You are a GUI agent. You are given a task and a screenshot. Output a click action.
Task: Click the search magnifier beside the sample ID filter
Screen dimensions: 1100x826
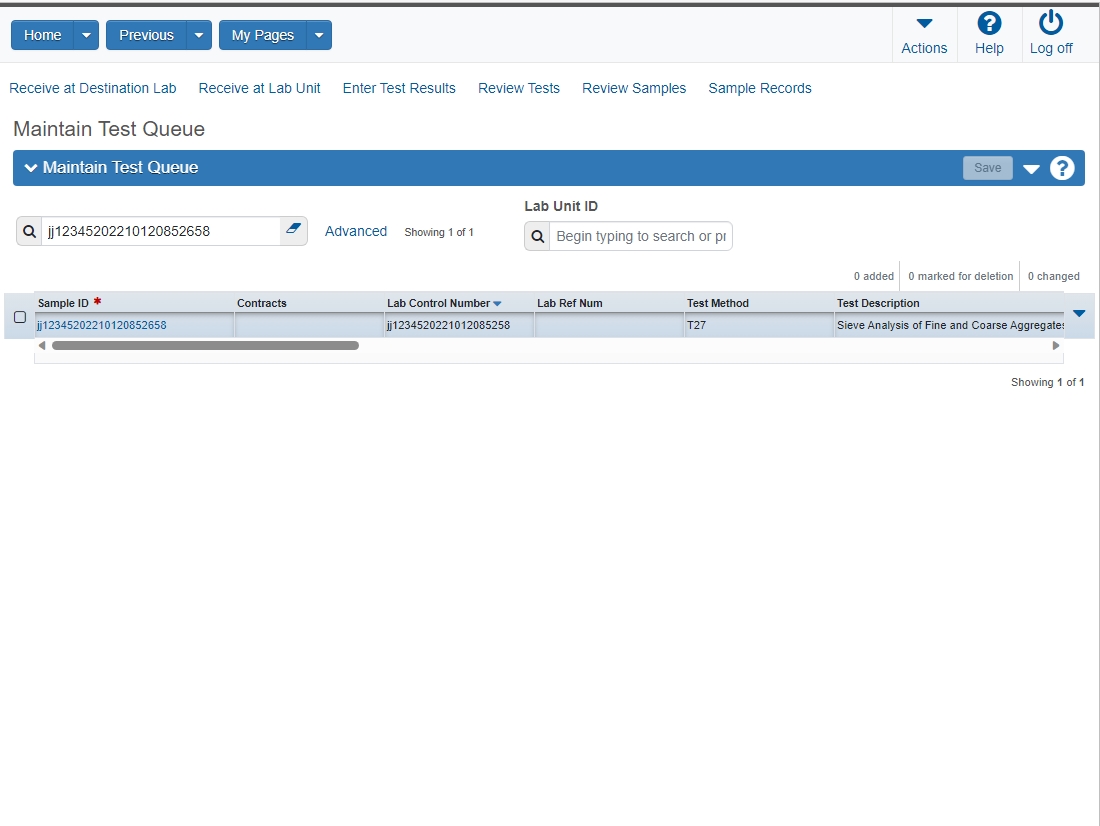tap(29, 232)
